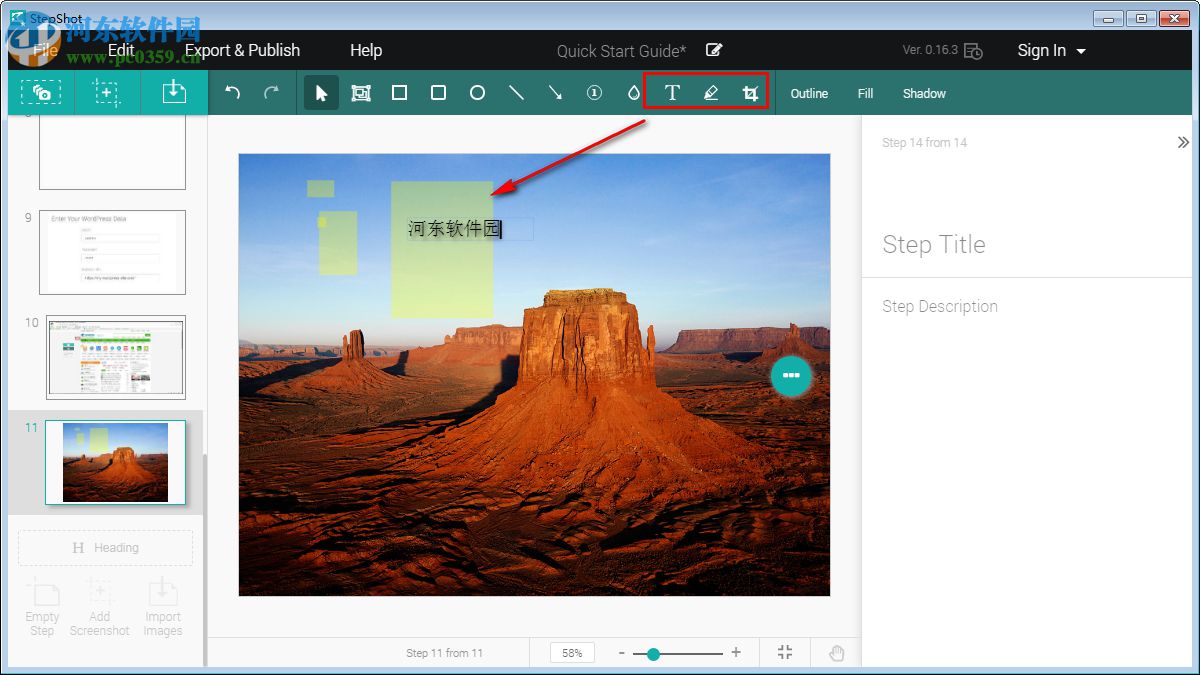Activate the pointer selection tool

tap(321, 93)
